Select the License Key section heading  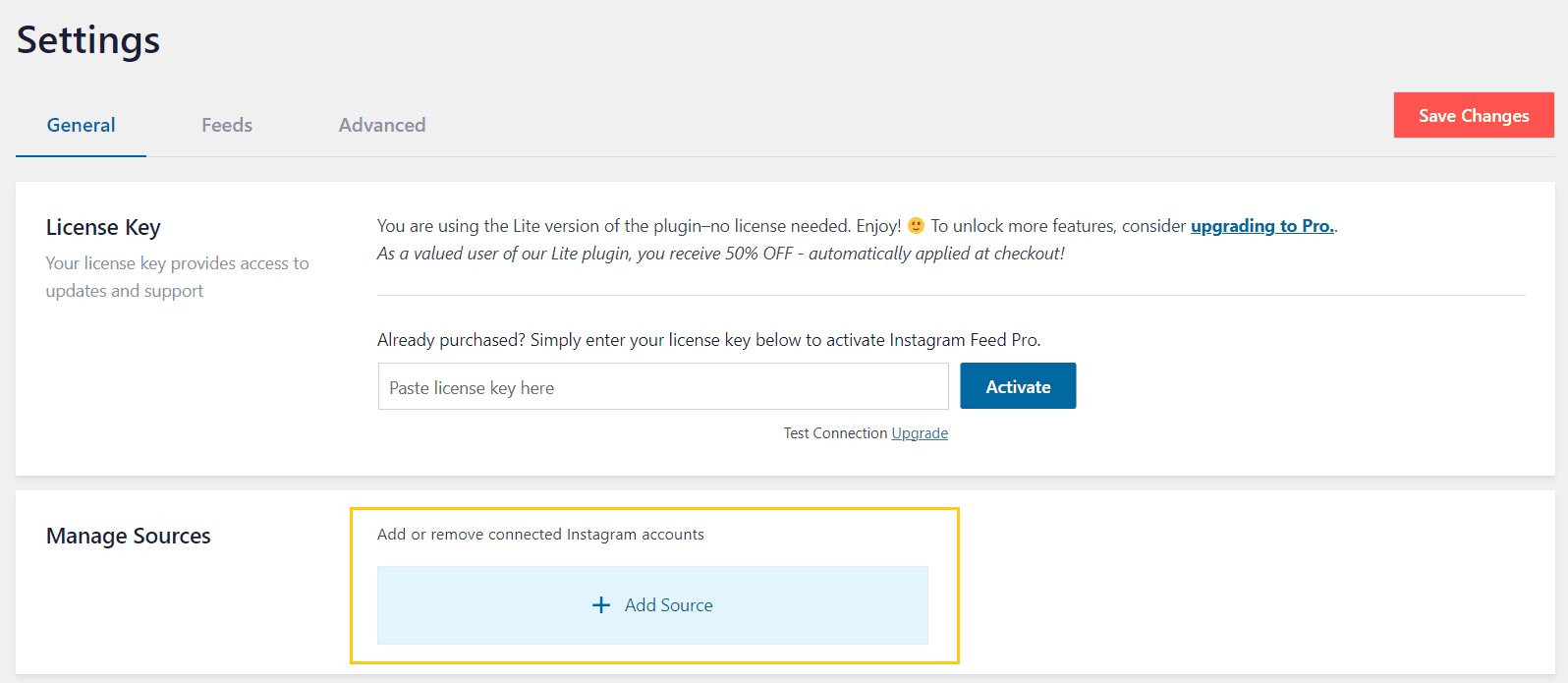pyautogui.click(x=103, y=227)
